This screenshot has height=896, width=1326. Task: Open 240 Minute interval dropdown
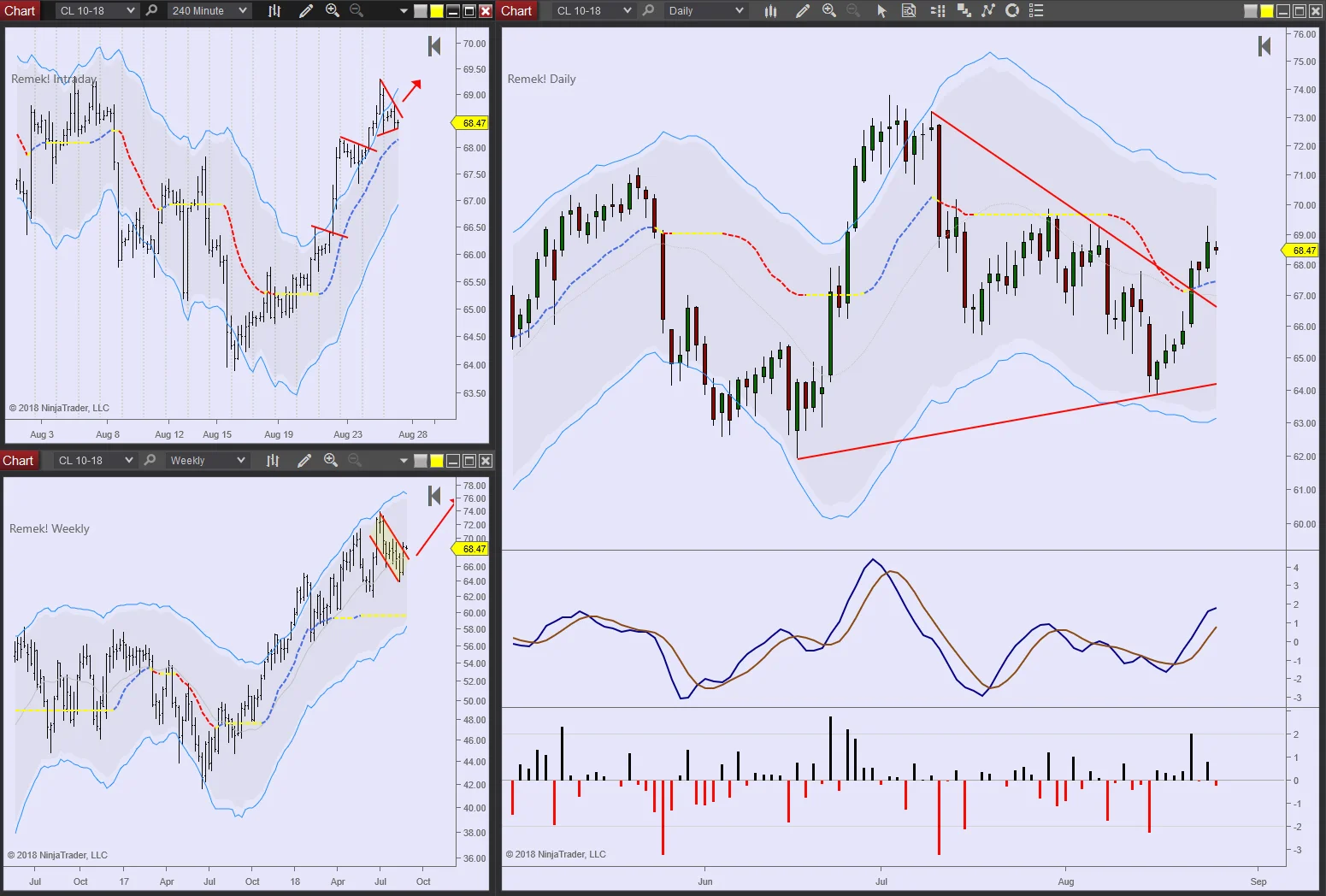(x=209, y=11)
